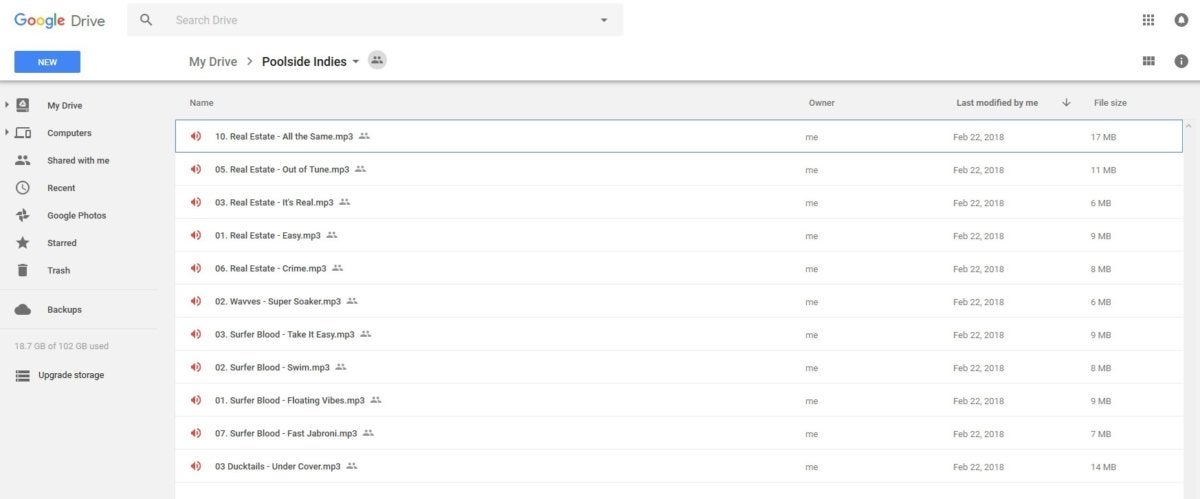Image resolution: width=1200 pixels, height=499 pixels.
Task: Expand the My Drive tree arrow
Action: tap(7, 105)
